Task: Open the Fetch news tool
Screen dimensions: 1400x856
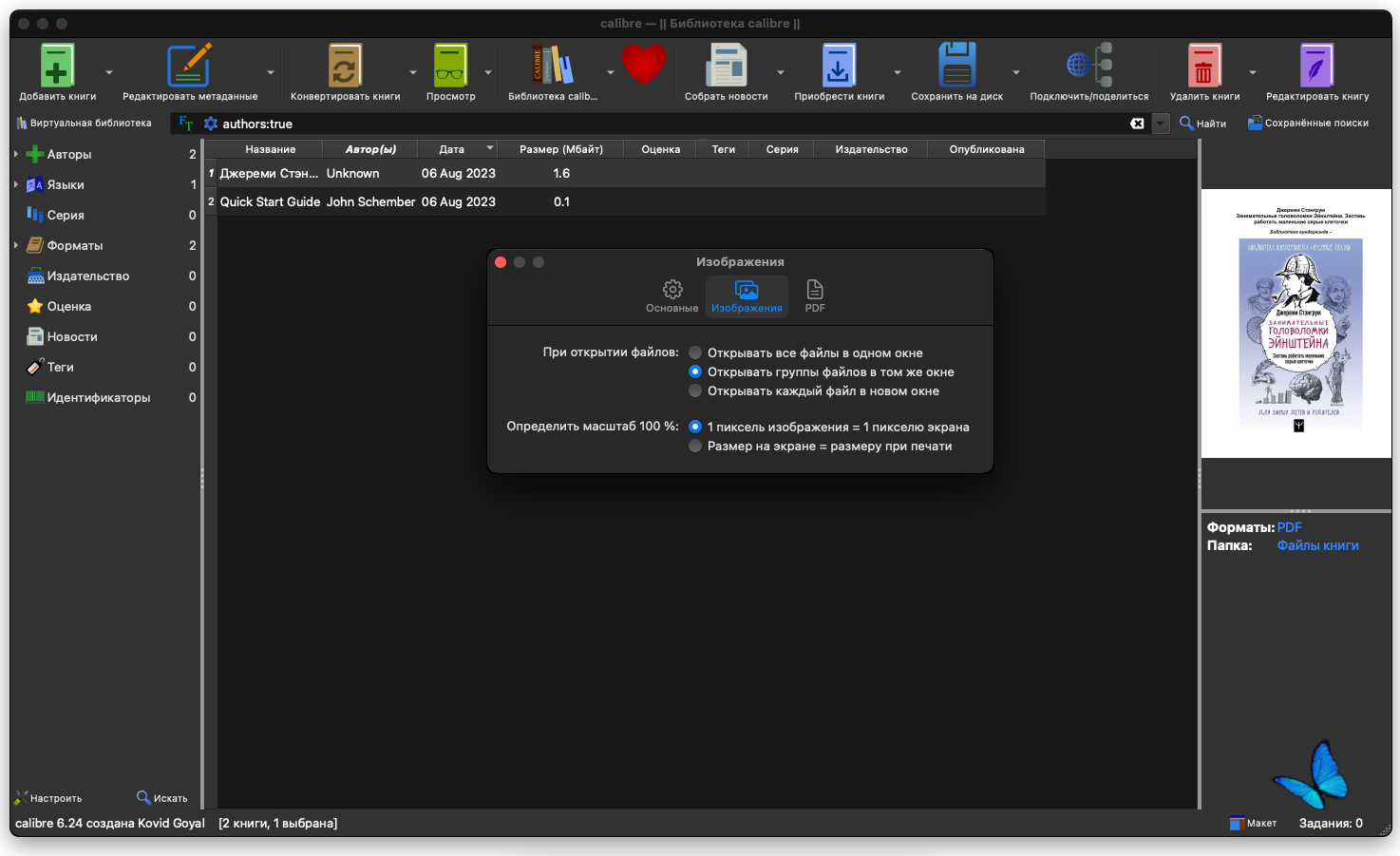Action: tap(727, 67)
